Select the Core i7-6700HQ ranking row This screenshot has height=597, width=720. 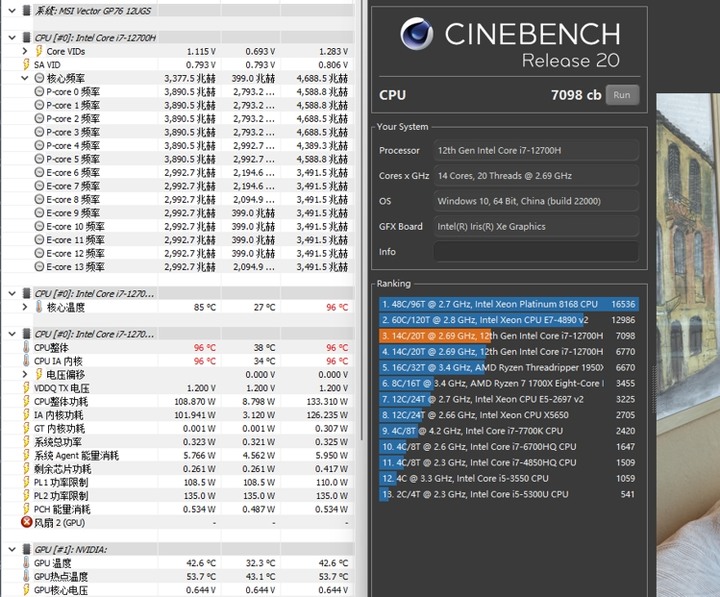tap(508, 446)
